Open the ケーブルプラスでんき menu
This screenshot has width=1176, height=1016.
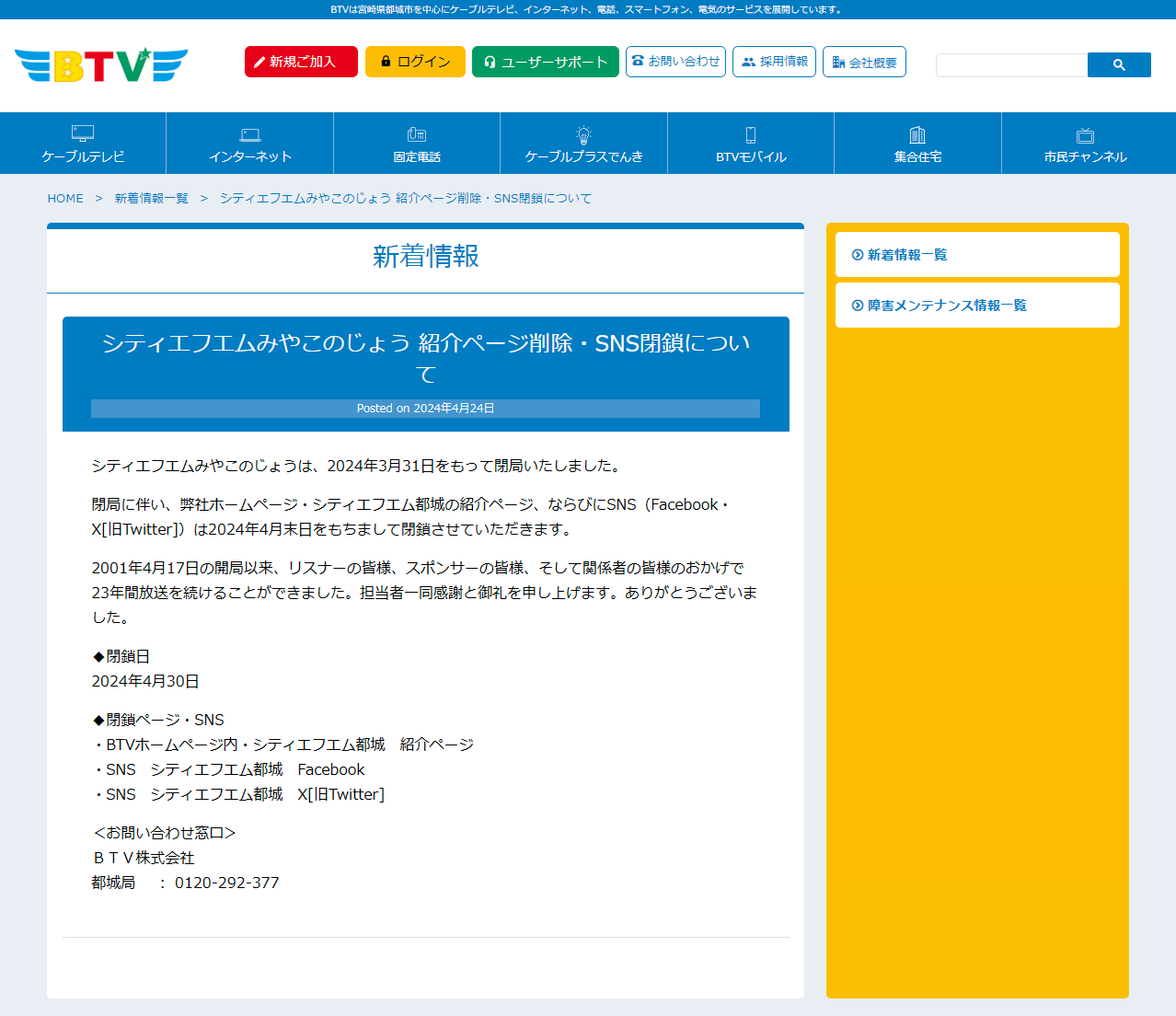[583, 144]
